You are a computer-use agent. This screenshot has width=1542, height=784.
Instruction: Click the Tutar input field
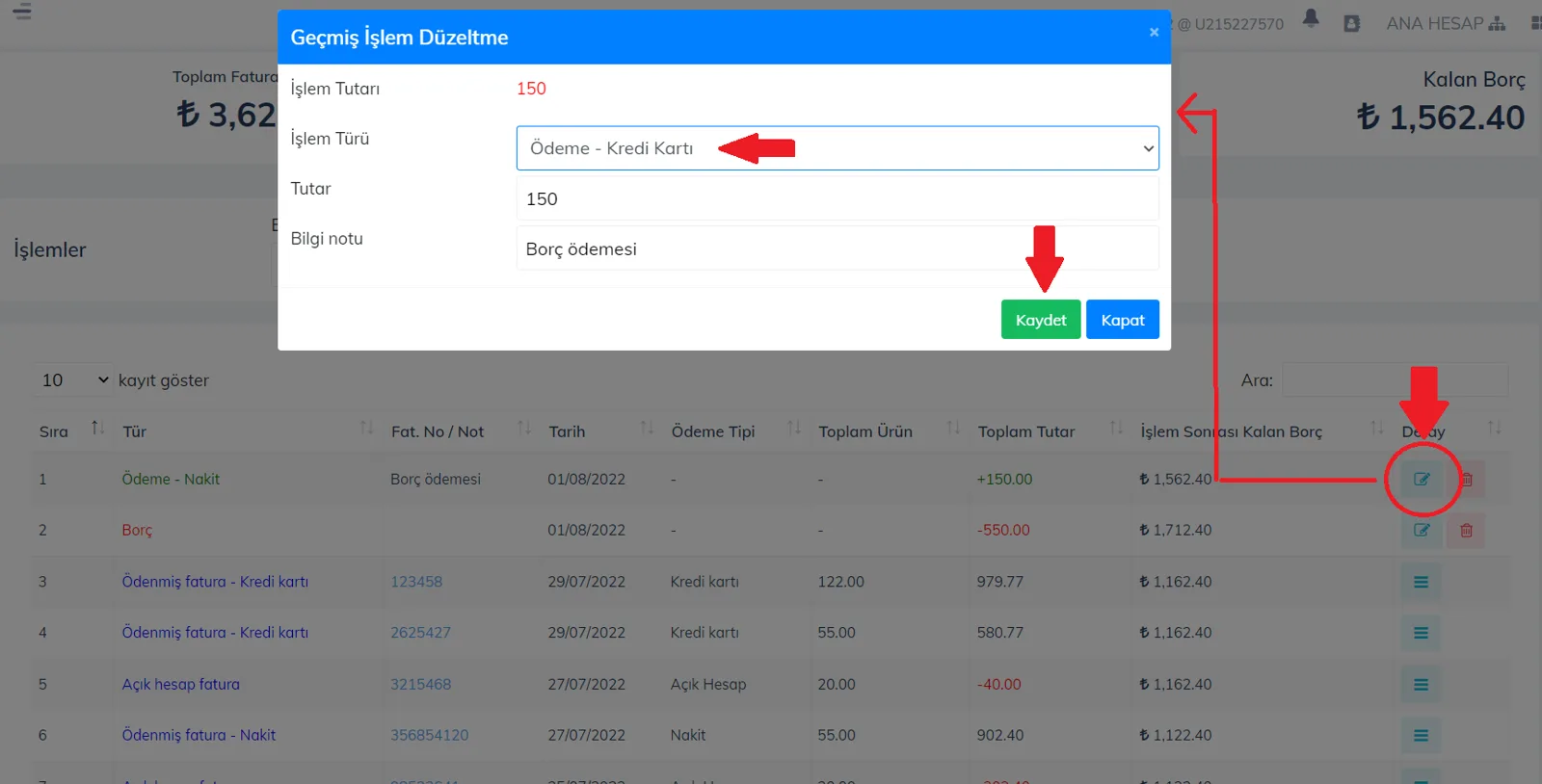tap(837, 198)
